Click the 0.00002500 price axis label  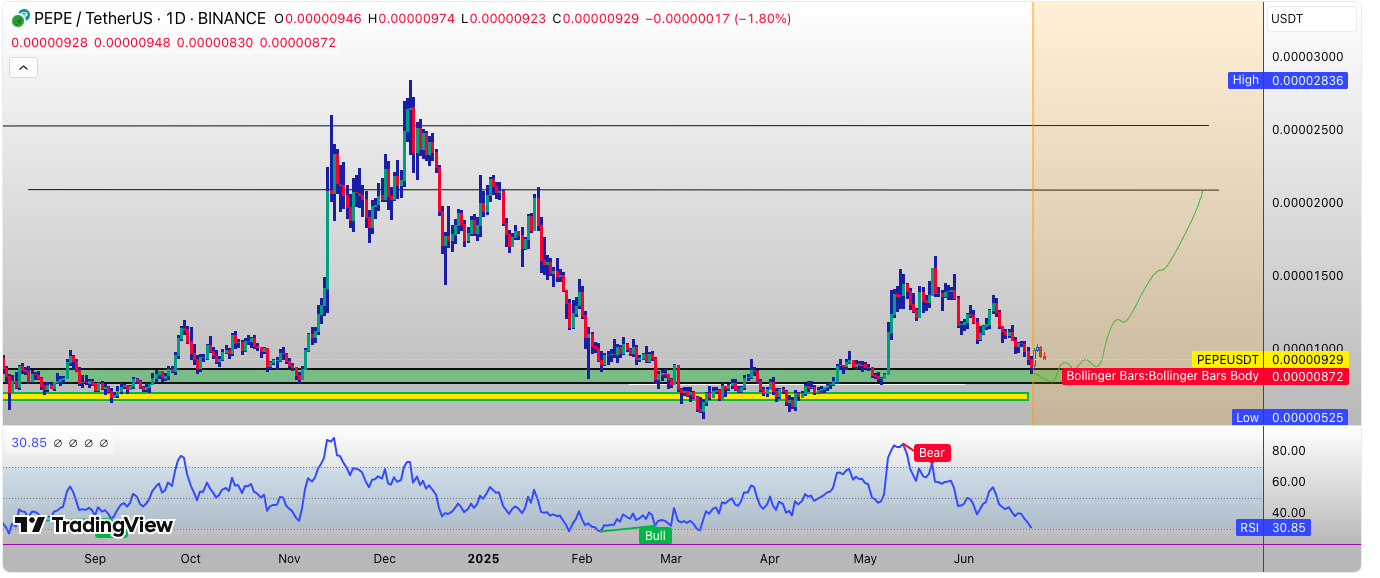(1308, 129)
